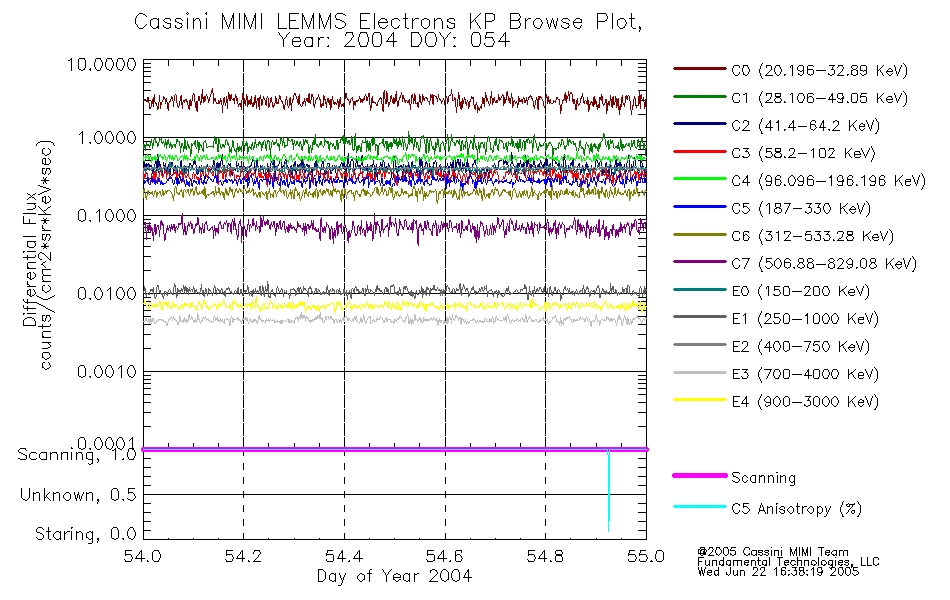Click the light gray E3 legend line
This screenshot has height=600, width=950.
click(x=699, y=373)
